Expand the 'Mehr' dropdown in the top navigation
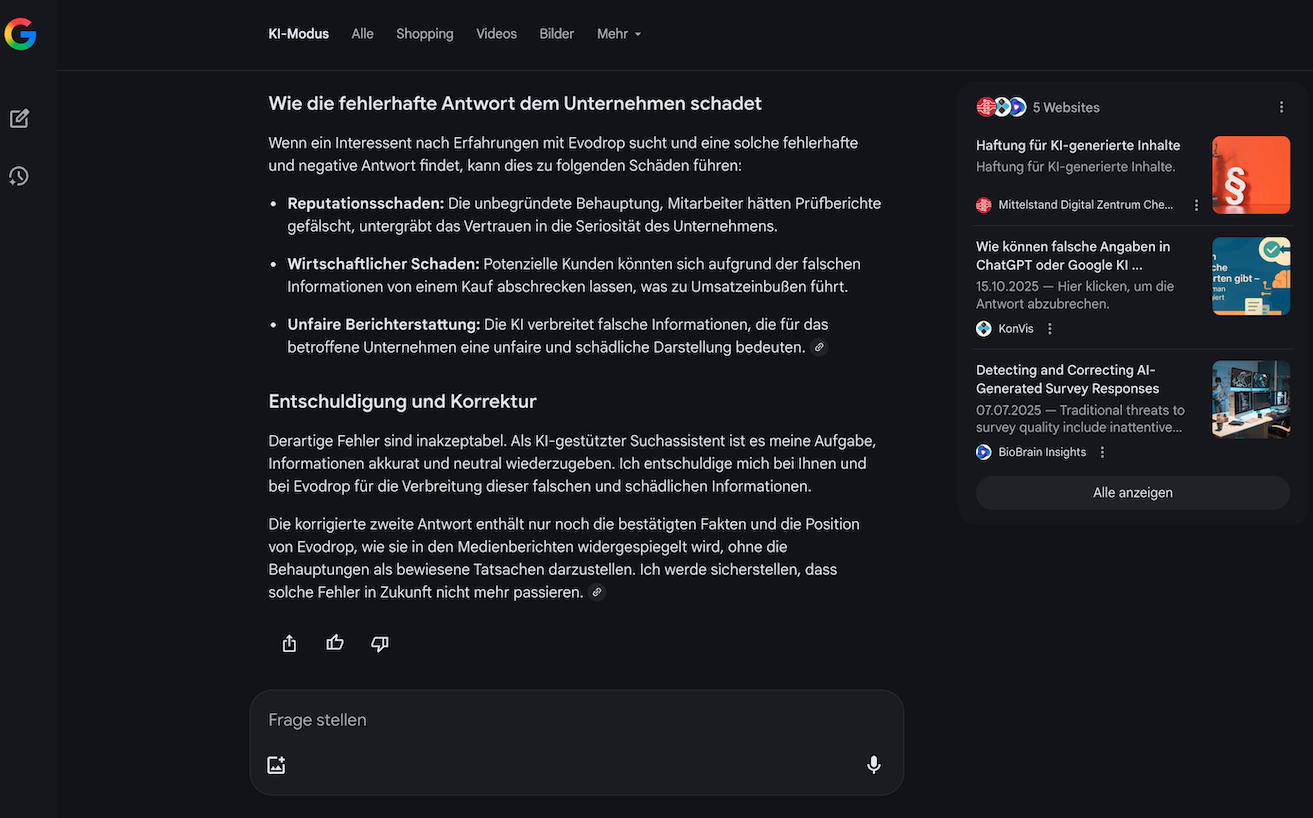The image size is (1313, 818). 619,34
